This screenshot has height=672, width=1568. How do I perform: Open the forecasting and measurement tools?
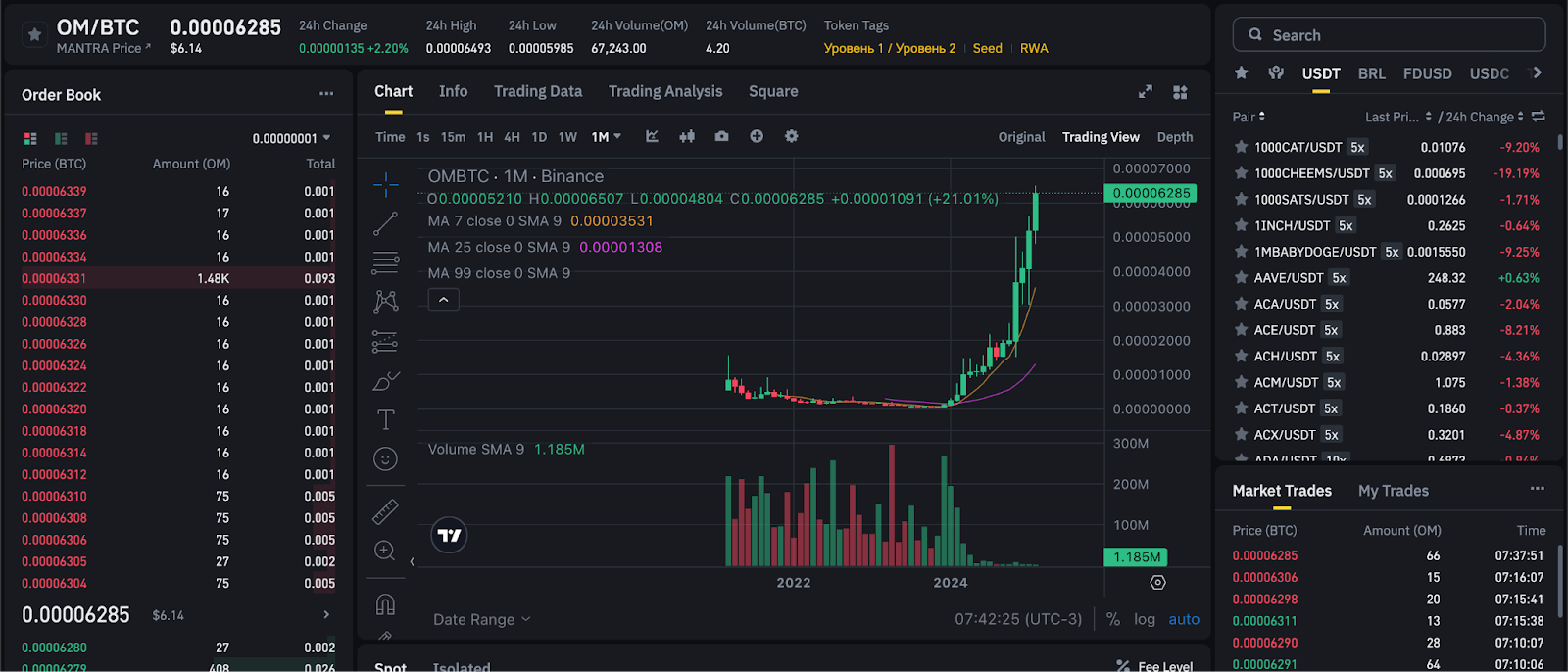(386, 341)
